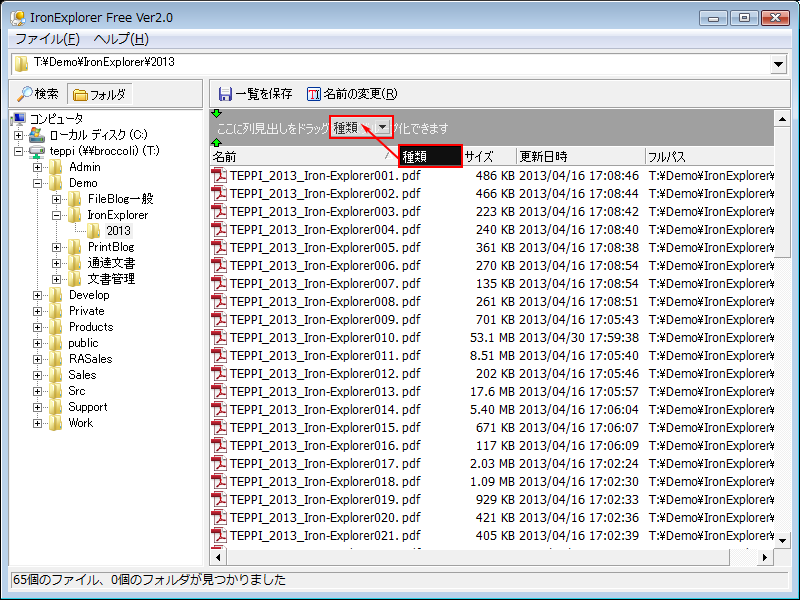Click the Sales folder icon in the tree

[x=56, y=374]
